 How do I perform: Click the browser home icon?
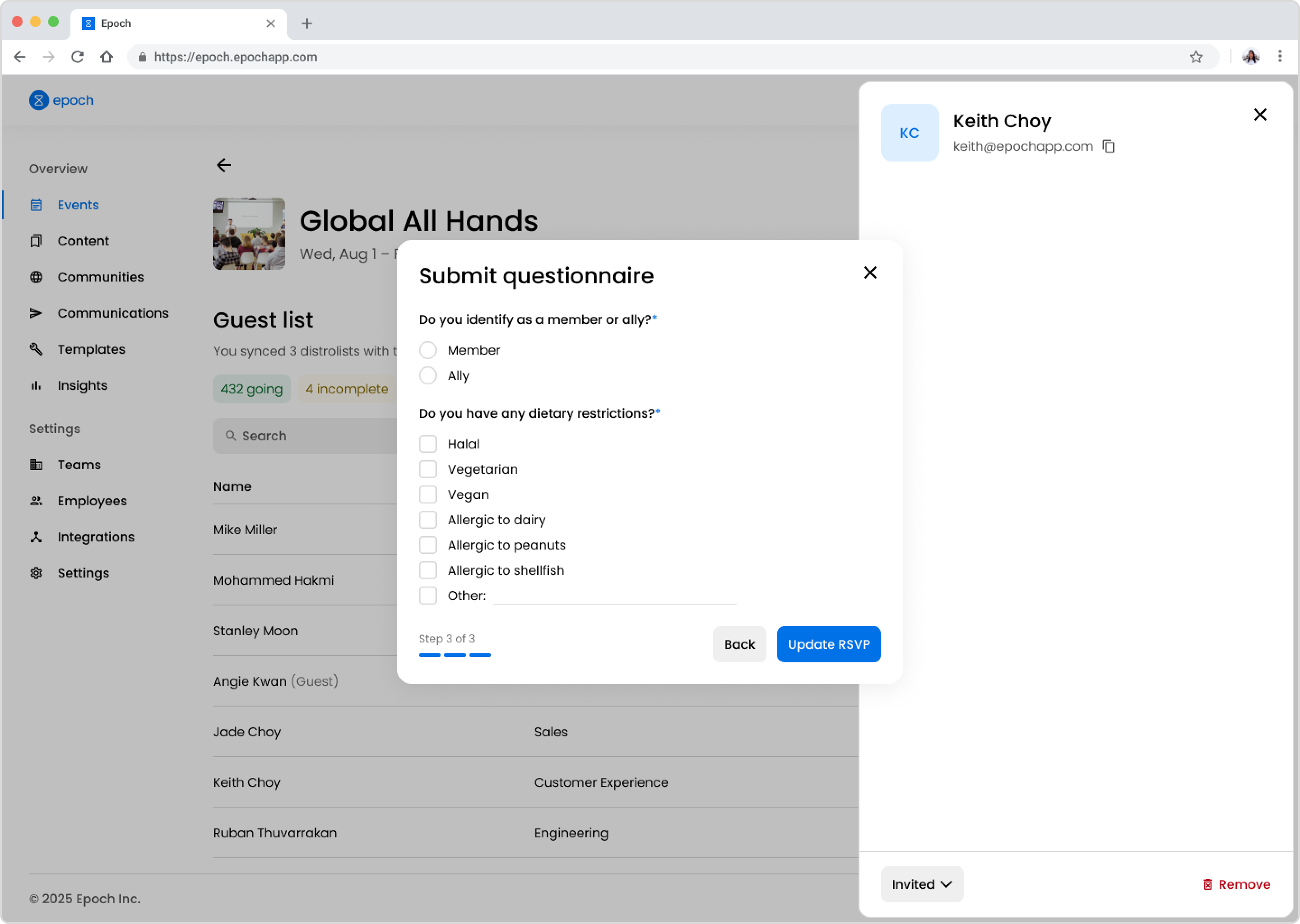(x=107, y=57)
